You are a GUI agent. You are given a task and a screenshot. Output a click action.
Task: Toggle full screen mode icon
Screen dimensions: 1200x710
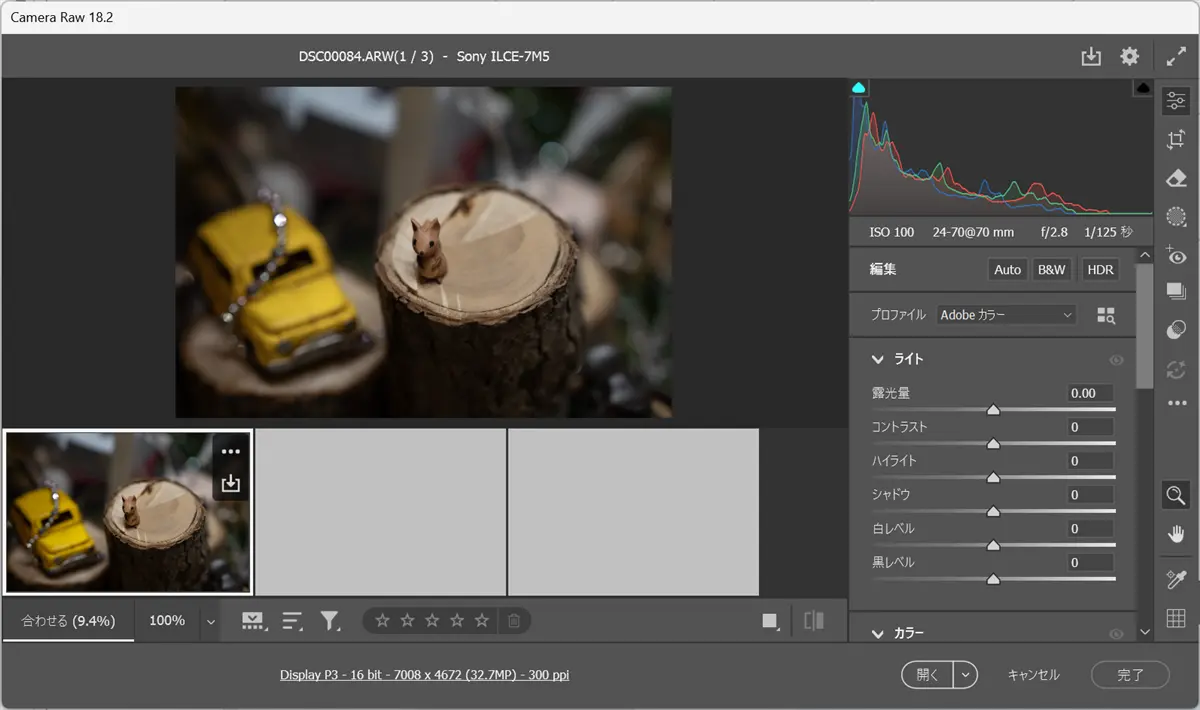(1176, 57)
